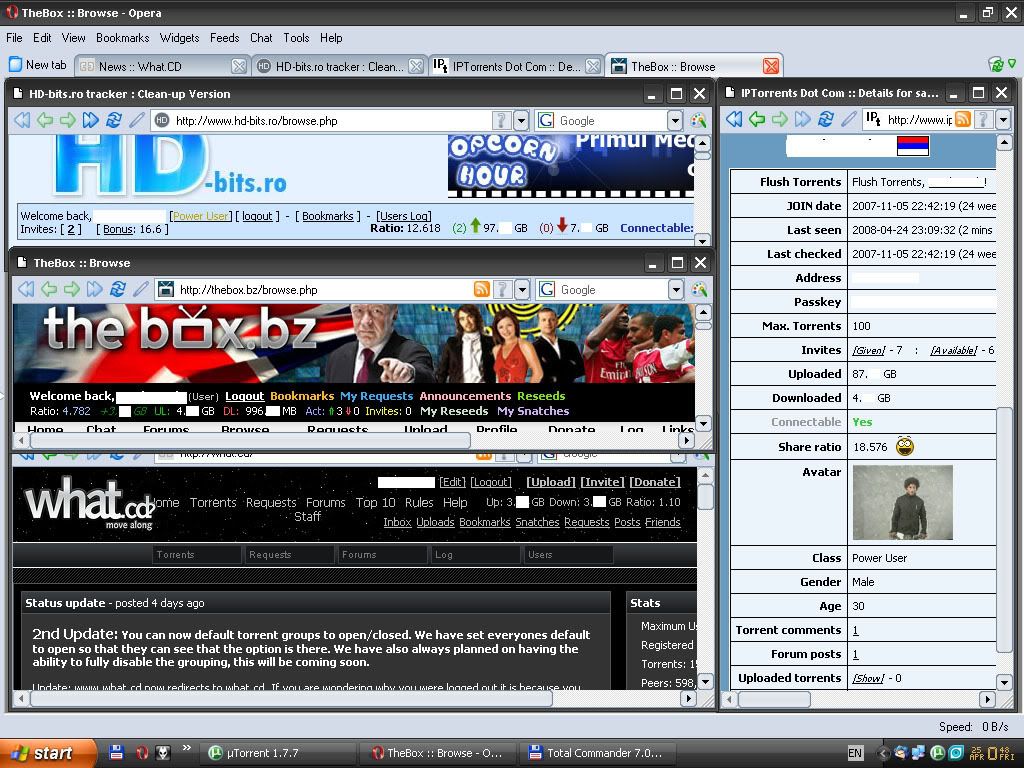The image size is (1024, 768).
Task: Open the Widgets menu
Action: pos(180,38)
